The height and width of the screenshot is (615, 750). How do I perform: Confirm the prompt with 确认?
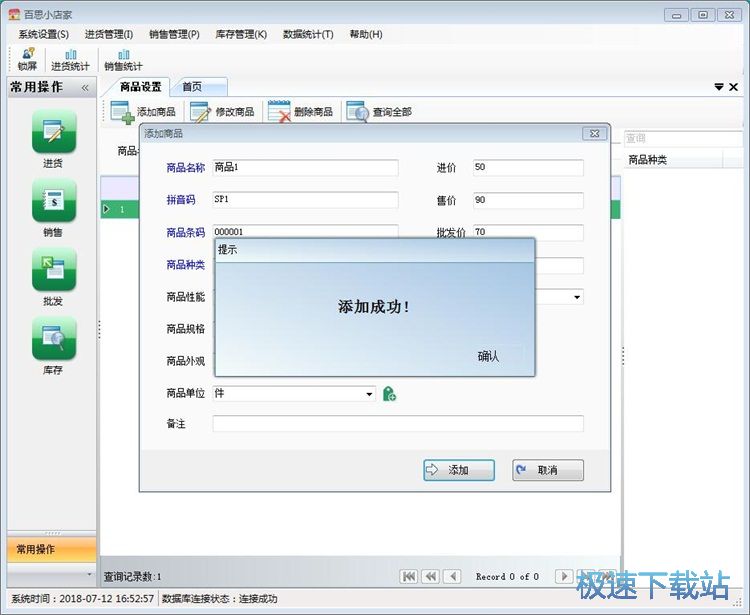[x=488, y=356]
